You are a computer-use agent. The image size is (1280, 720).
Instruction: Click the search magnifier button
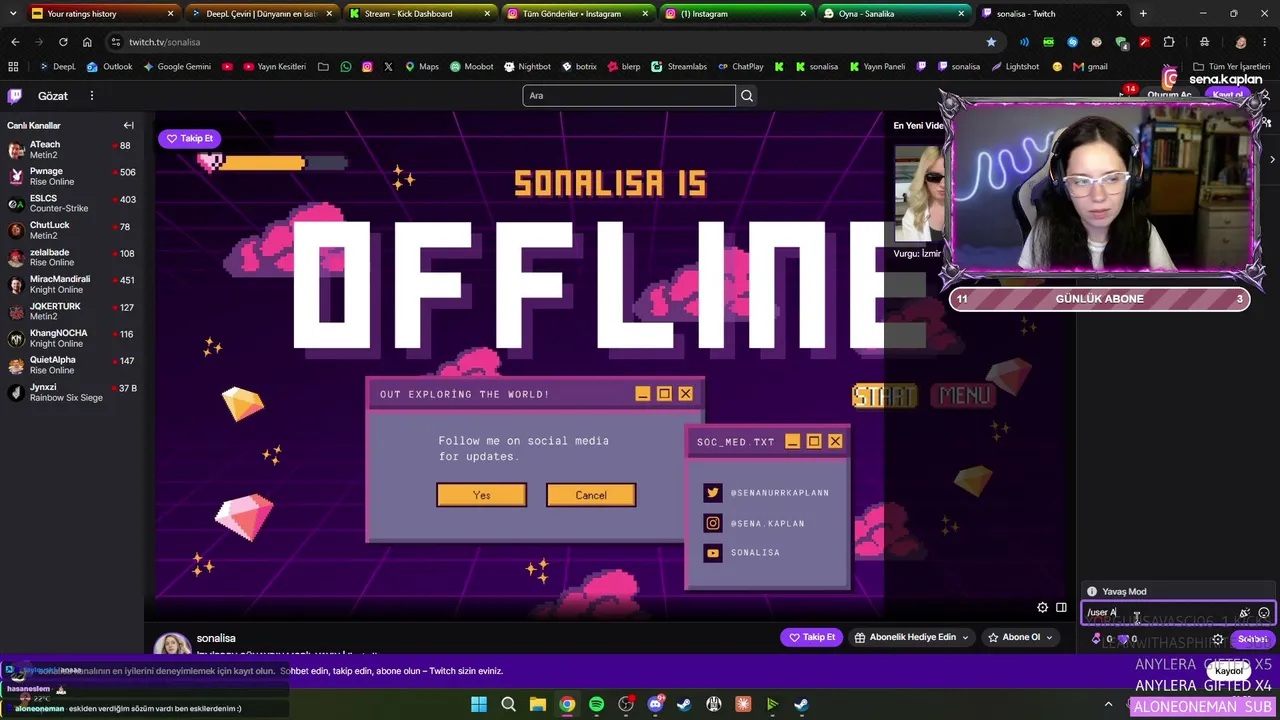coord(747,96)
